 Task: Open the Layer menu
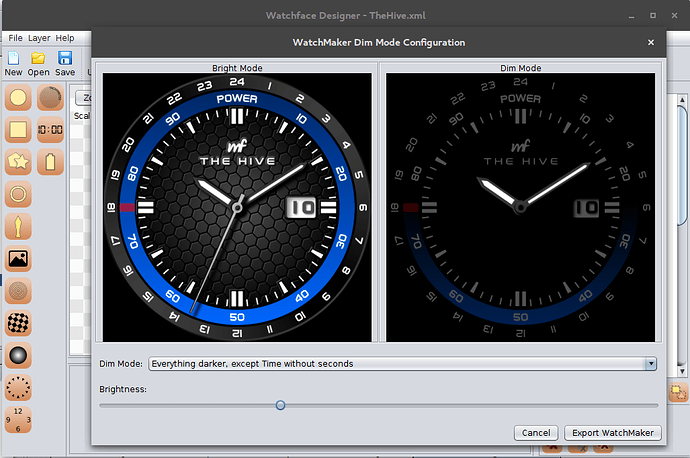pos(39,38)
